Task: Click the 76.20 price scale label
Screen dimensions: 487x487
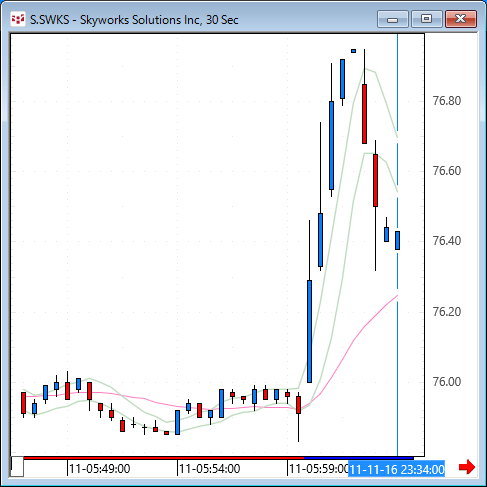Action: coord(447,312)
